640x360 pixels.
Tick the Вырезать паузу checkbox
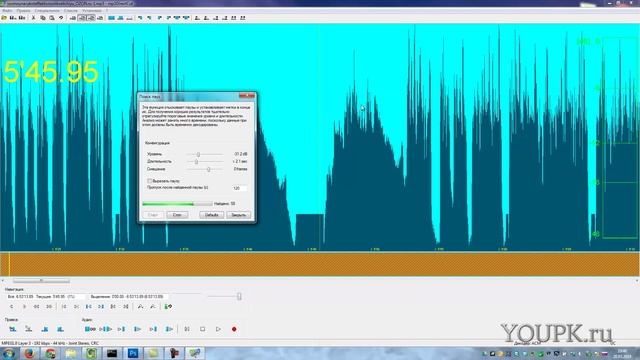click(x=149, y=180)
